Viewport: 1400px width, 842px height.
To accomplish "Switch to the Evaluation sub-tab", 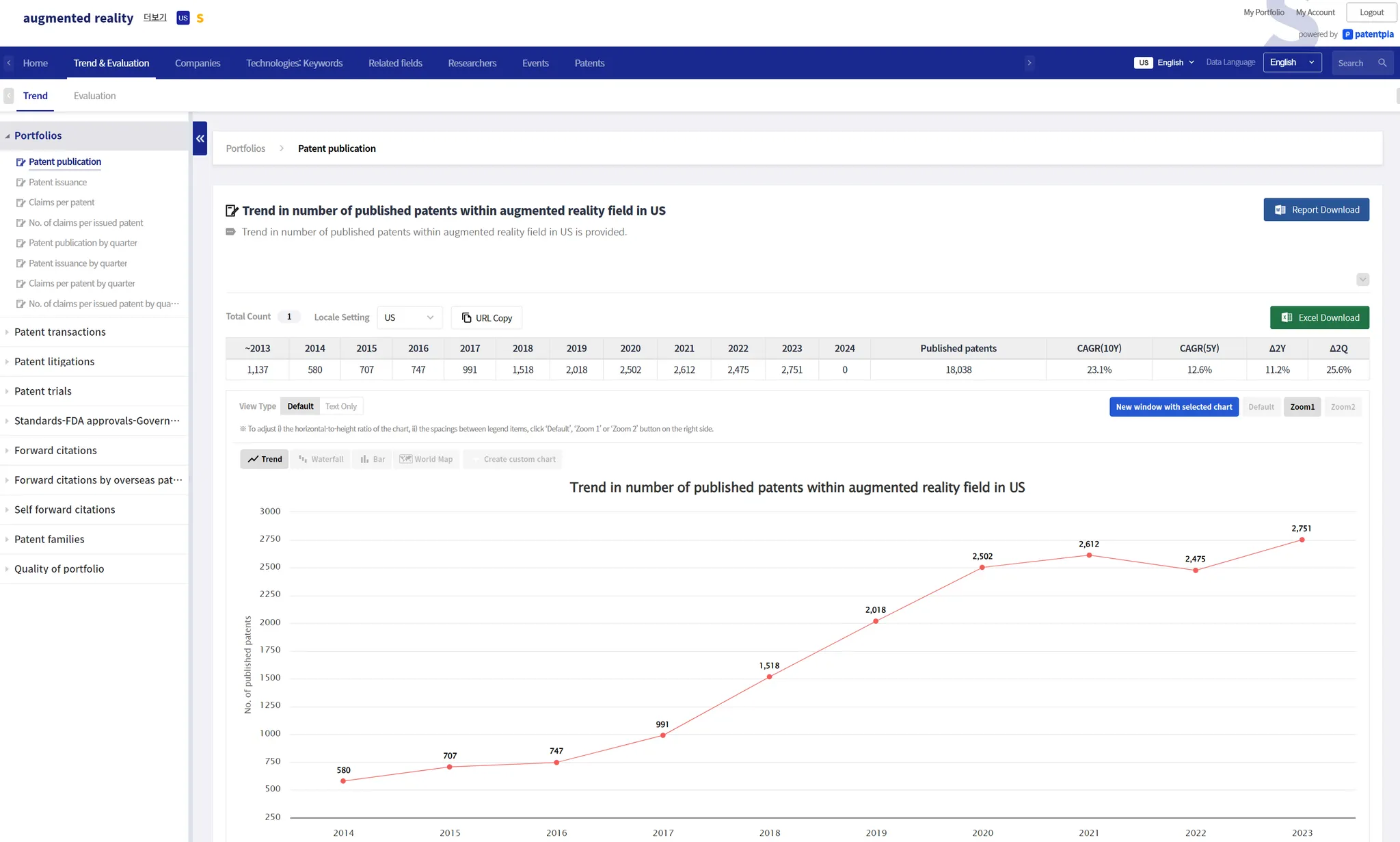I will tap(94, 96).
